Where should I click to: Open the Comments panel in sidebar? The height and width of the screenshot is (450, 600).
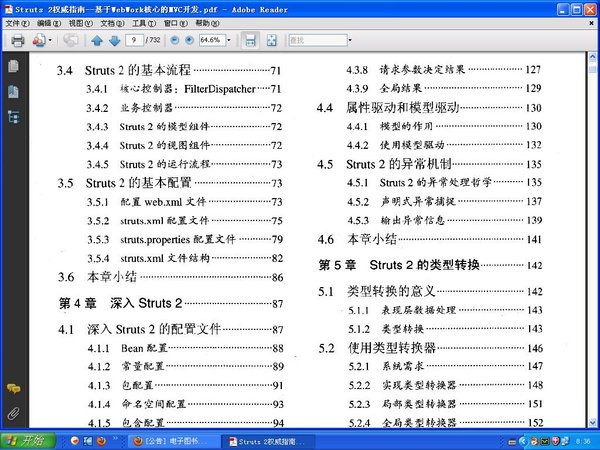pos(13,389)
